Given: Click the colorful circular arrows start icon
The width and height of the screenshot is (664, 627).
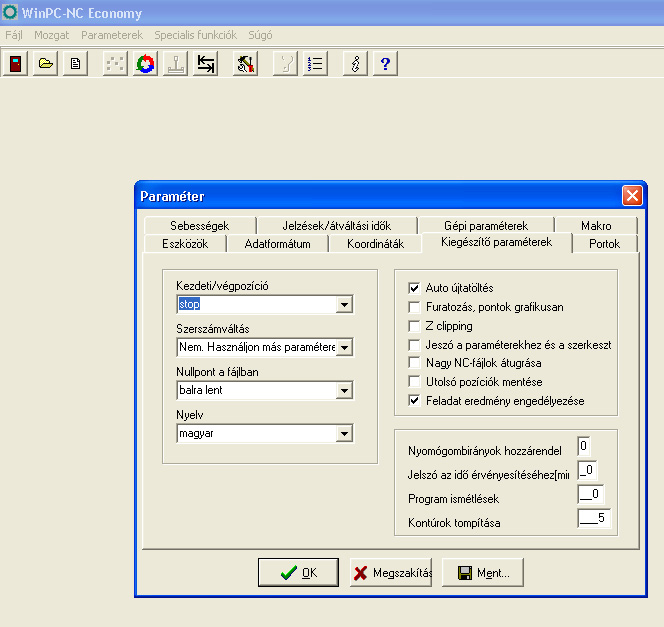Looking at the screenshot, I should [145, 64].
